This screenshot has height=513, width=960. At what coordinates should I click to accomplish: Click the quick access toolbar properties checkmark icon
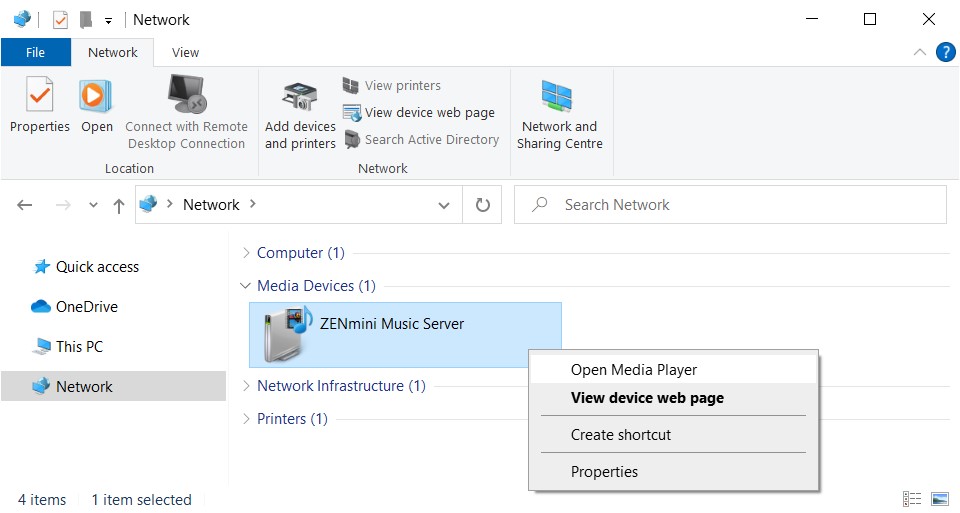(x=60, y=20)
